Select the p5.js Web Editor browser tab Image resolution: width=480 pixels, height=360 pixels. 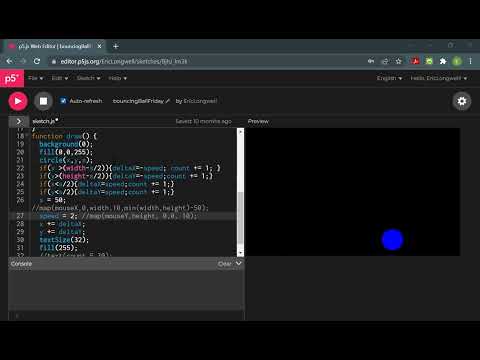coord(53,46)
